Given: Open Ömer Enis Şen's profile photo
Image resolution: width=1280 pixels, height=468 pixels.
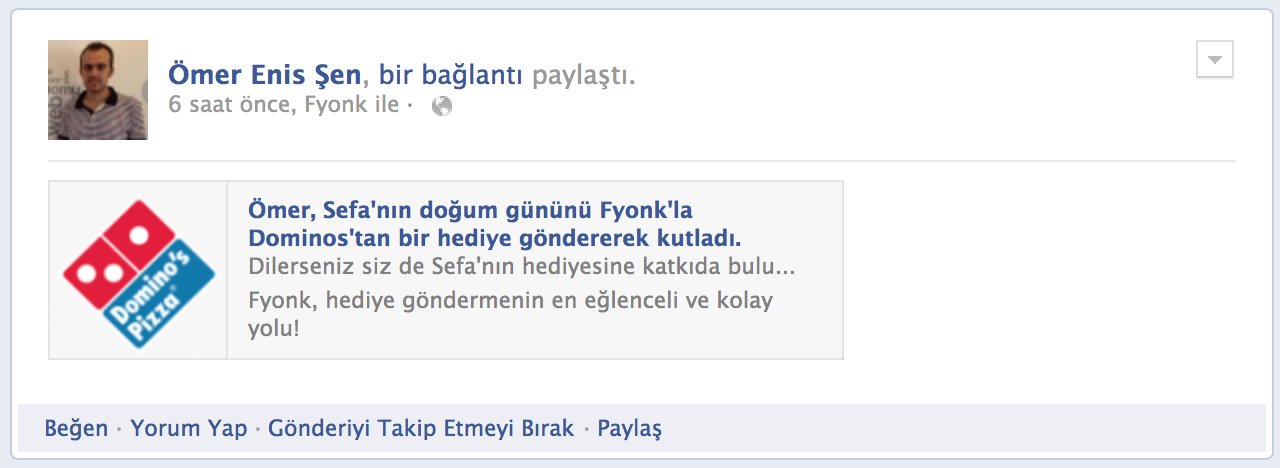Looking at the screenshot, I should [x=98, y=90].
